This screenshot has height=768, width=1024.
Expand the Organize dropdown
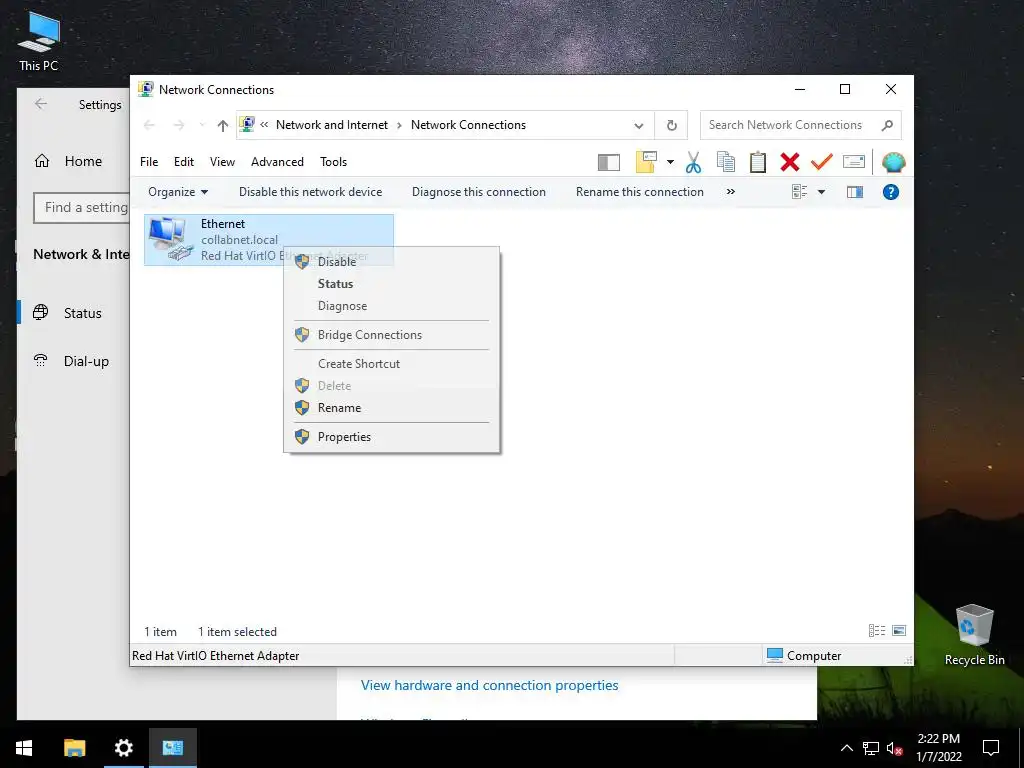[178, 192]
